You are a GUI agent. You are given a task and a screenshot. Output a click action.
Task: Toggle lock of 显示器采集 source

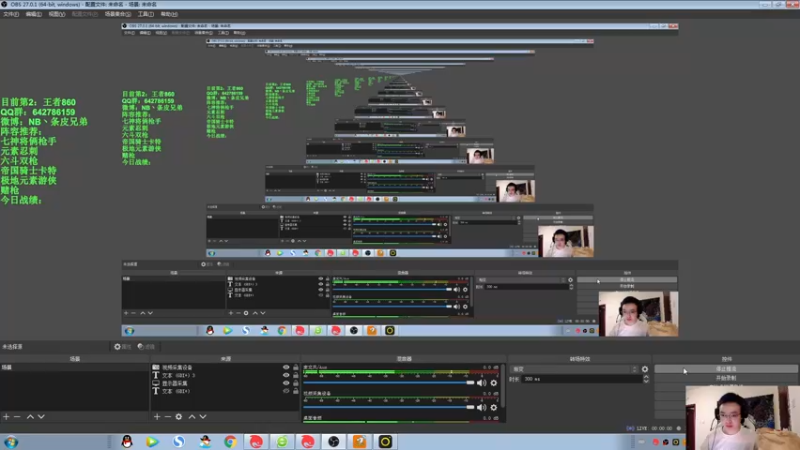tap(295, 383)
